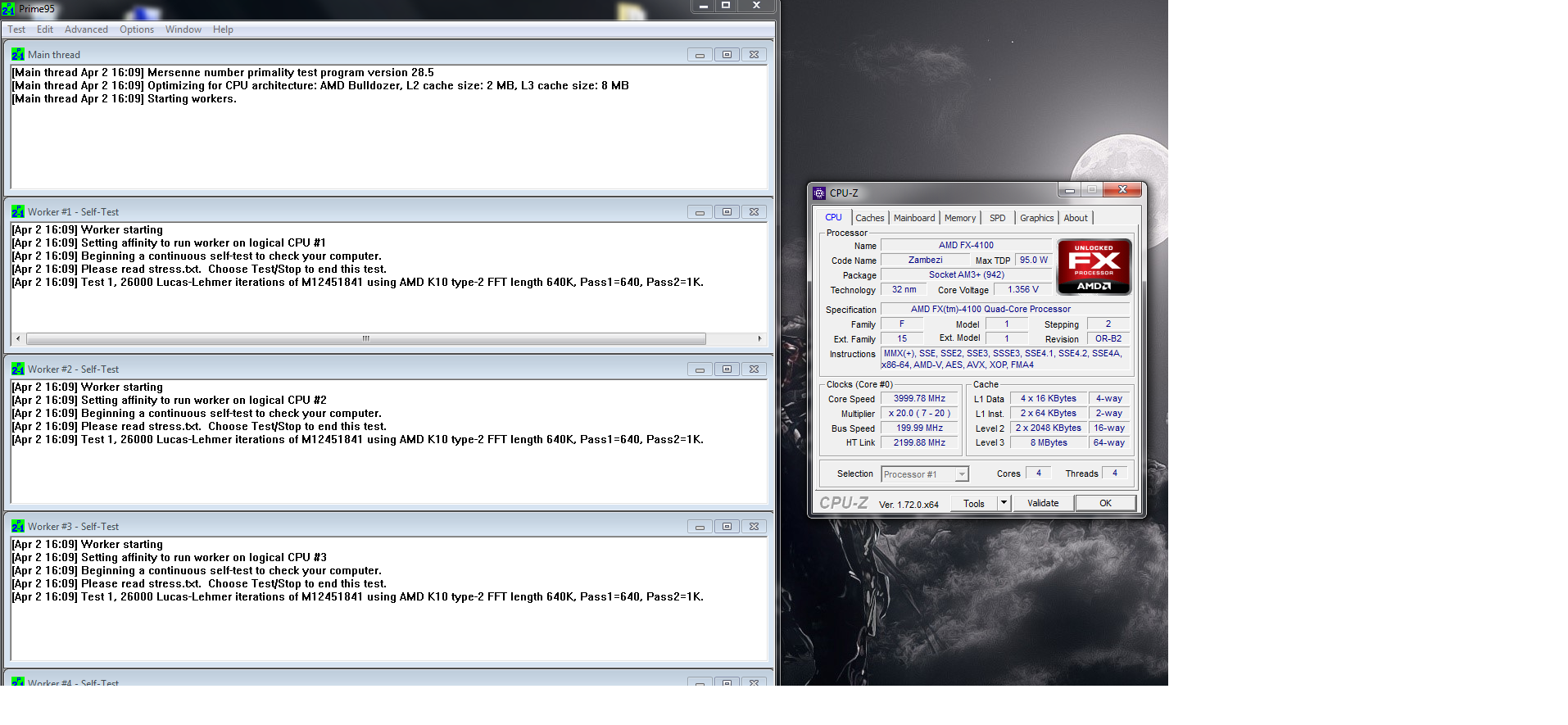Select the CPU tab in CPU-Z
The height and width of the screenshot is (725, 1568).
pos(833,217)
